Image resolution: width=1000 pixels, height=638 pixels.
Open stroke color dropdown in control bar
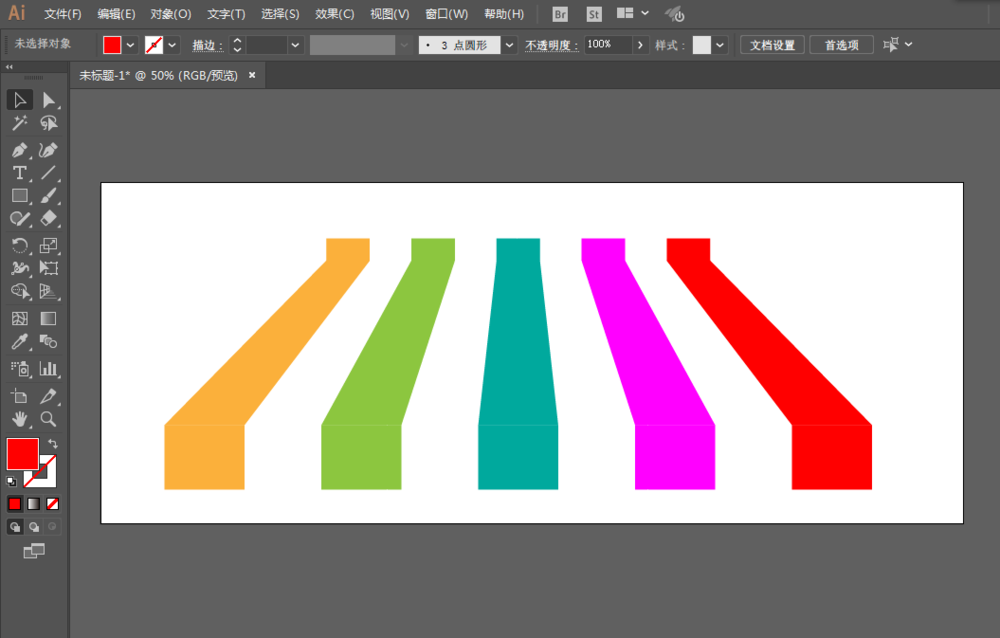pos(172,45)
